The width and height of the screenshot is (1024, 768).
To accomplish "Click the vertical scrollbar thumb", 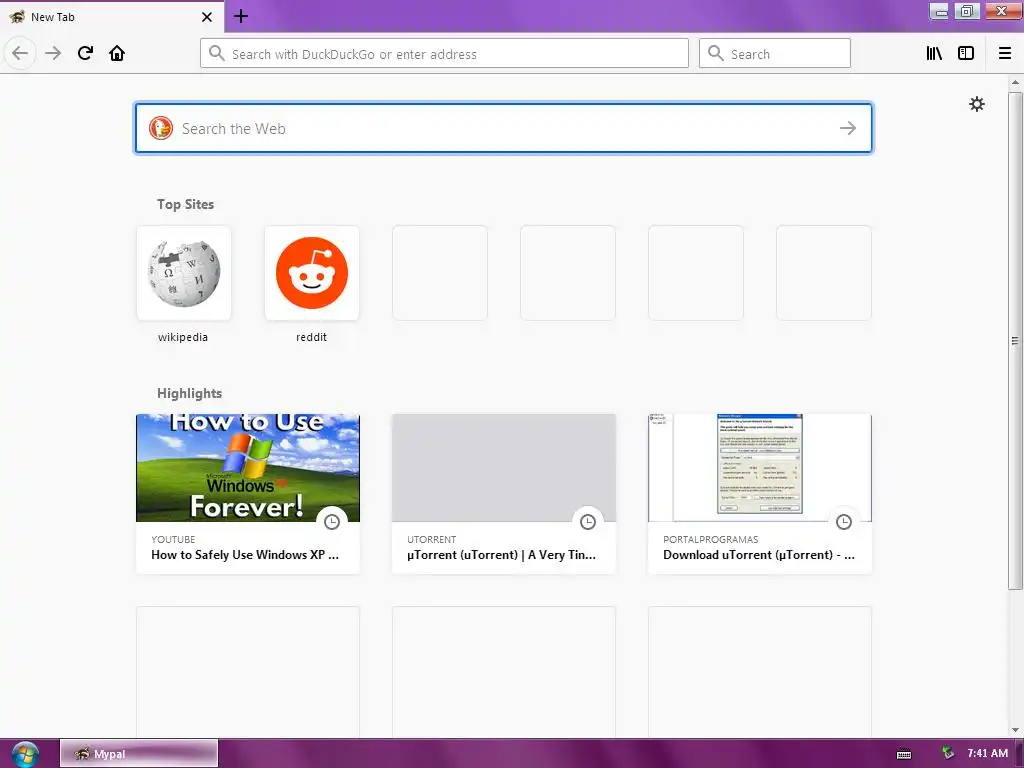I will 1015,340.
